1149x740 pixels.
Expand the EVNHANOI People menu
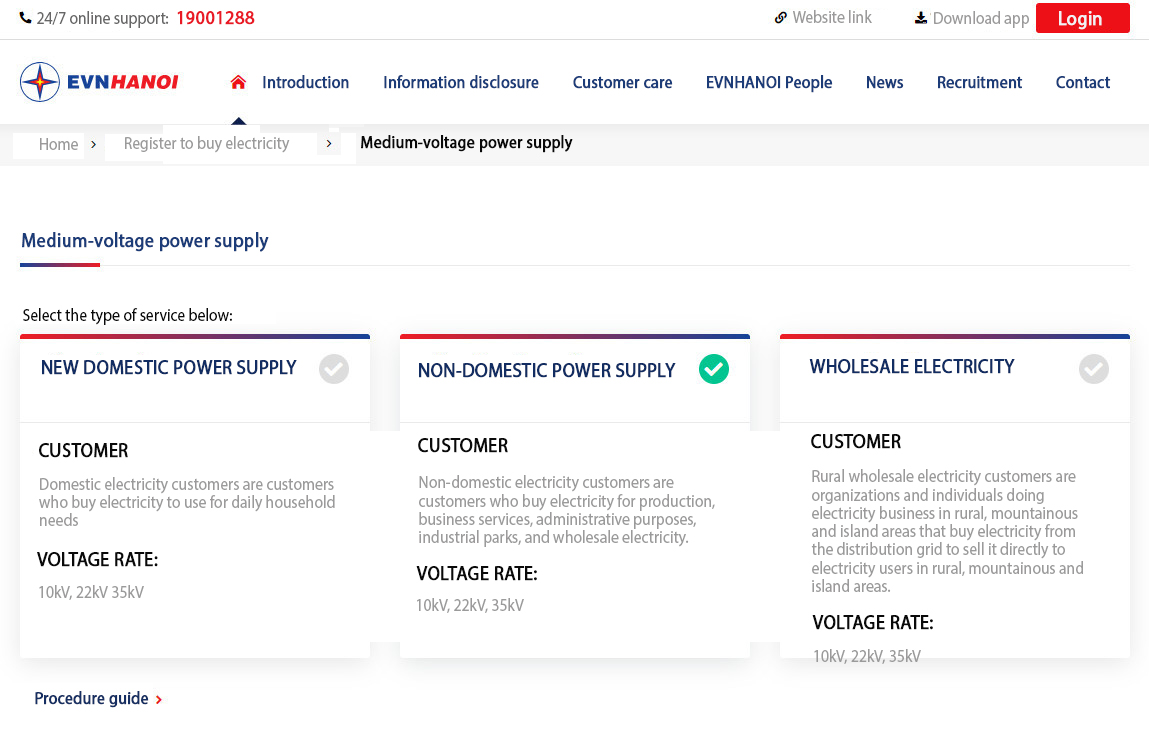pos(768,82)
